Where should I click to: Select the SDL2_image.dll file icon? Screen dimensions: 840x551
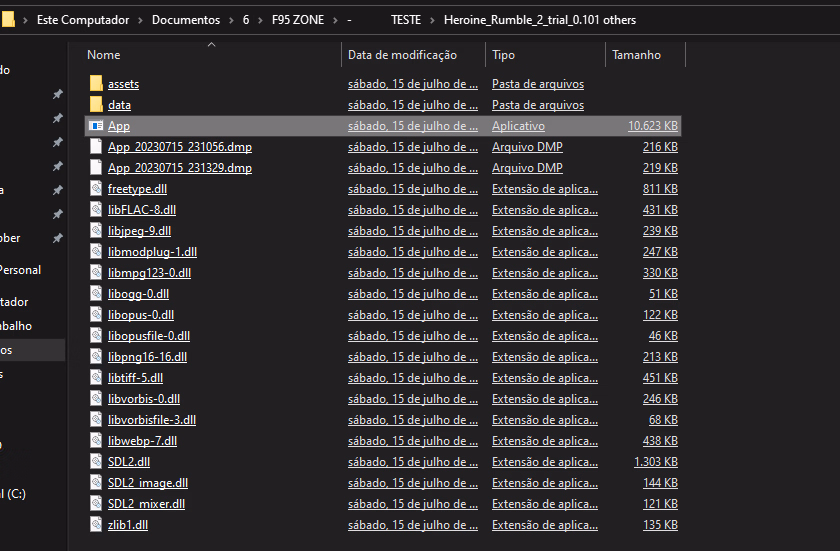point(96,482)
